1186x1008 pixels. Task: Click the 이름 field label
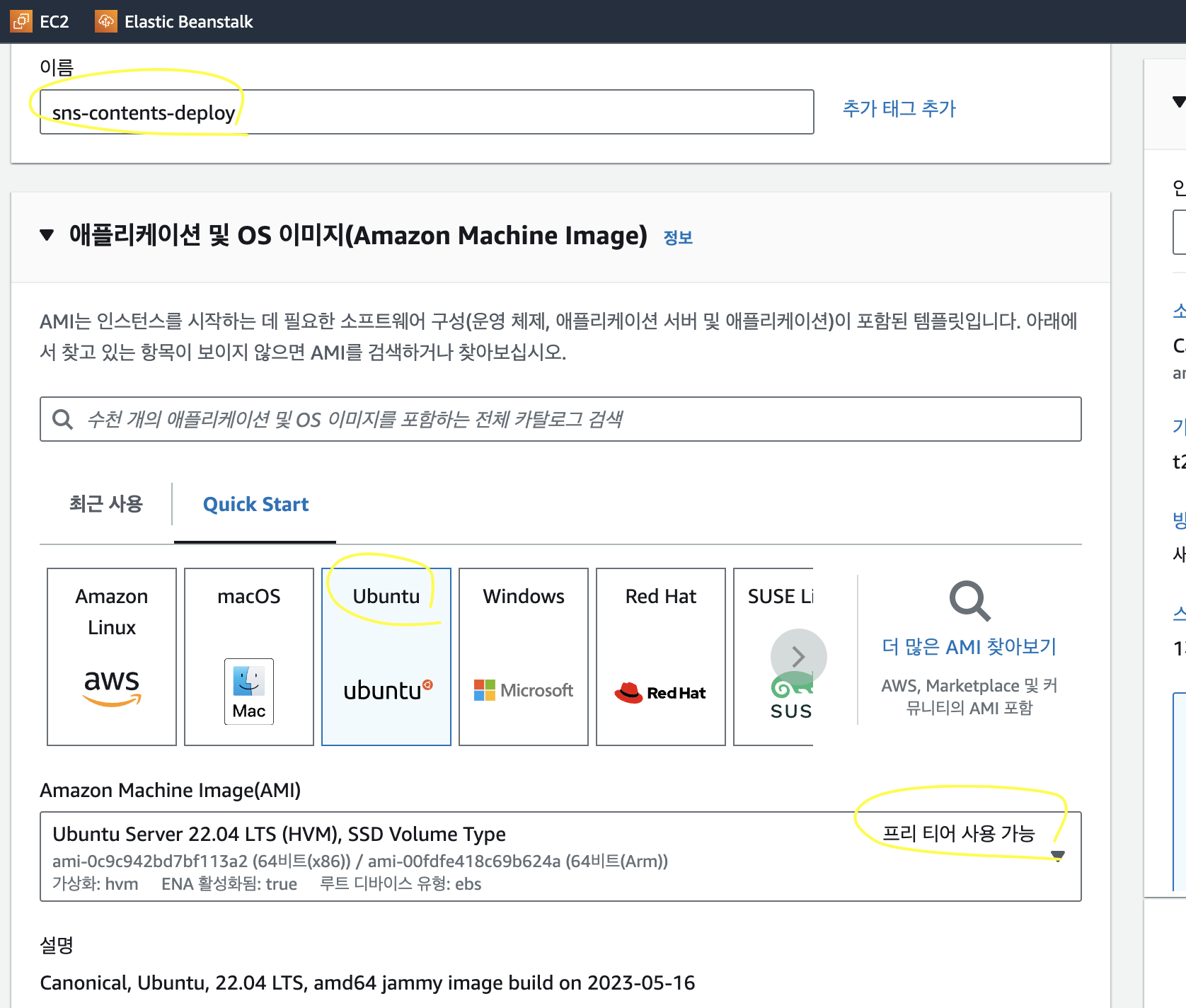tap(57, 67)
